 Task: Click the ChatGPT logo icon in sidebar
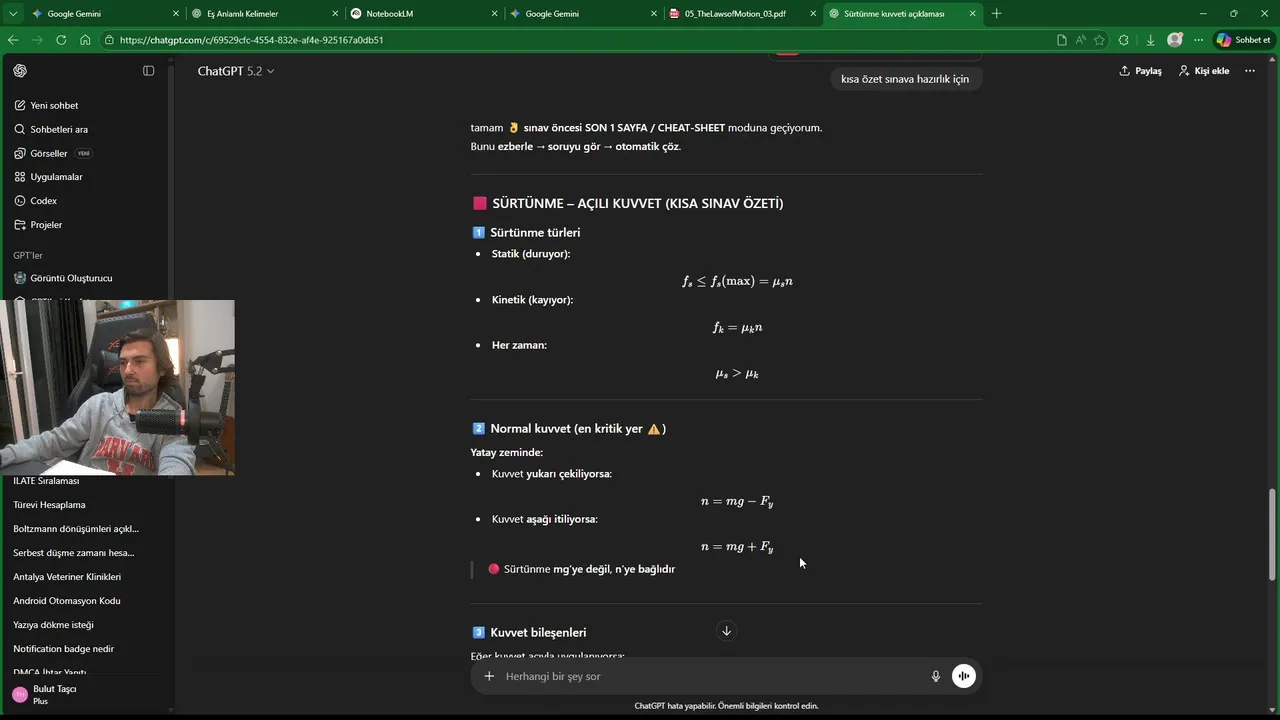pos(20,71)
